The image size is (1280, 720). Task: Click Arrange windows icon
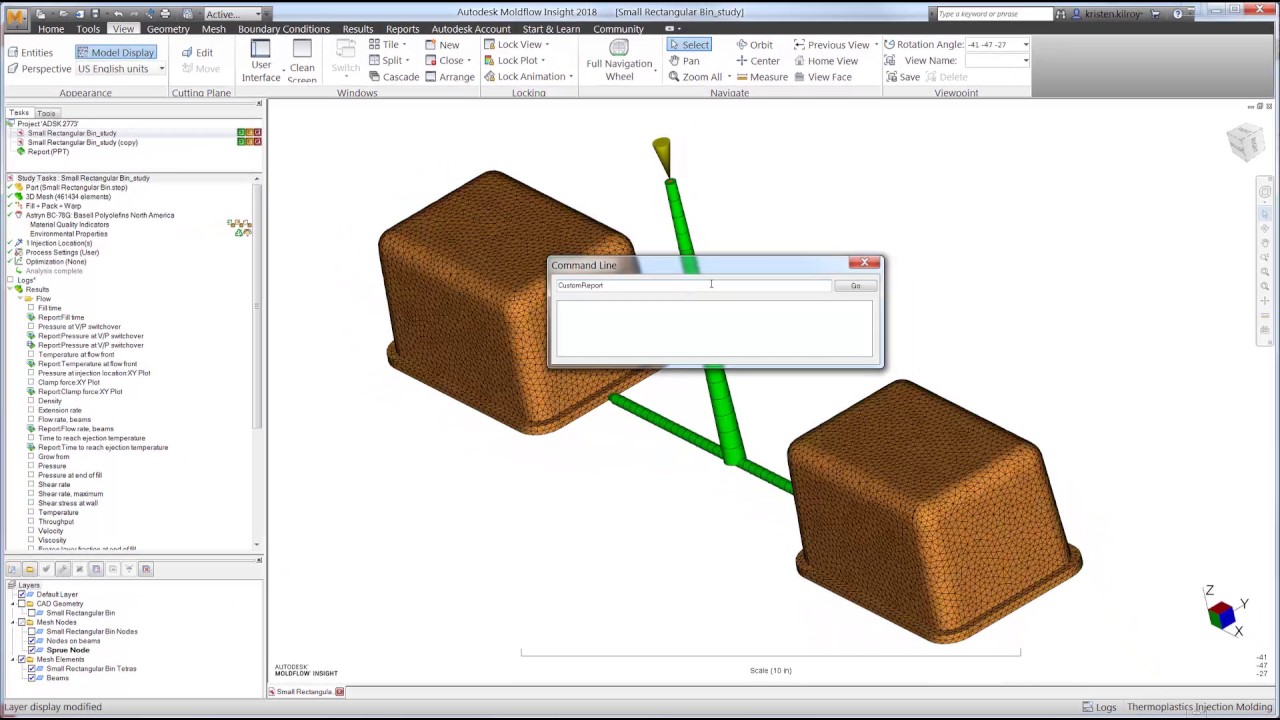click(x=449, y=77)
